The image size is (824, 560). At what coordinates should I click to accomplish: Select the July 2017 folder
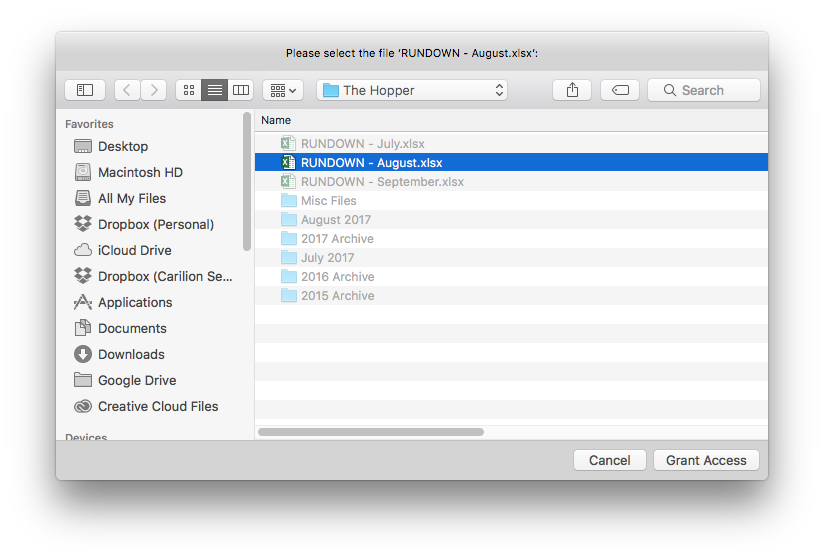(x=511, y=258)
